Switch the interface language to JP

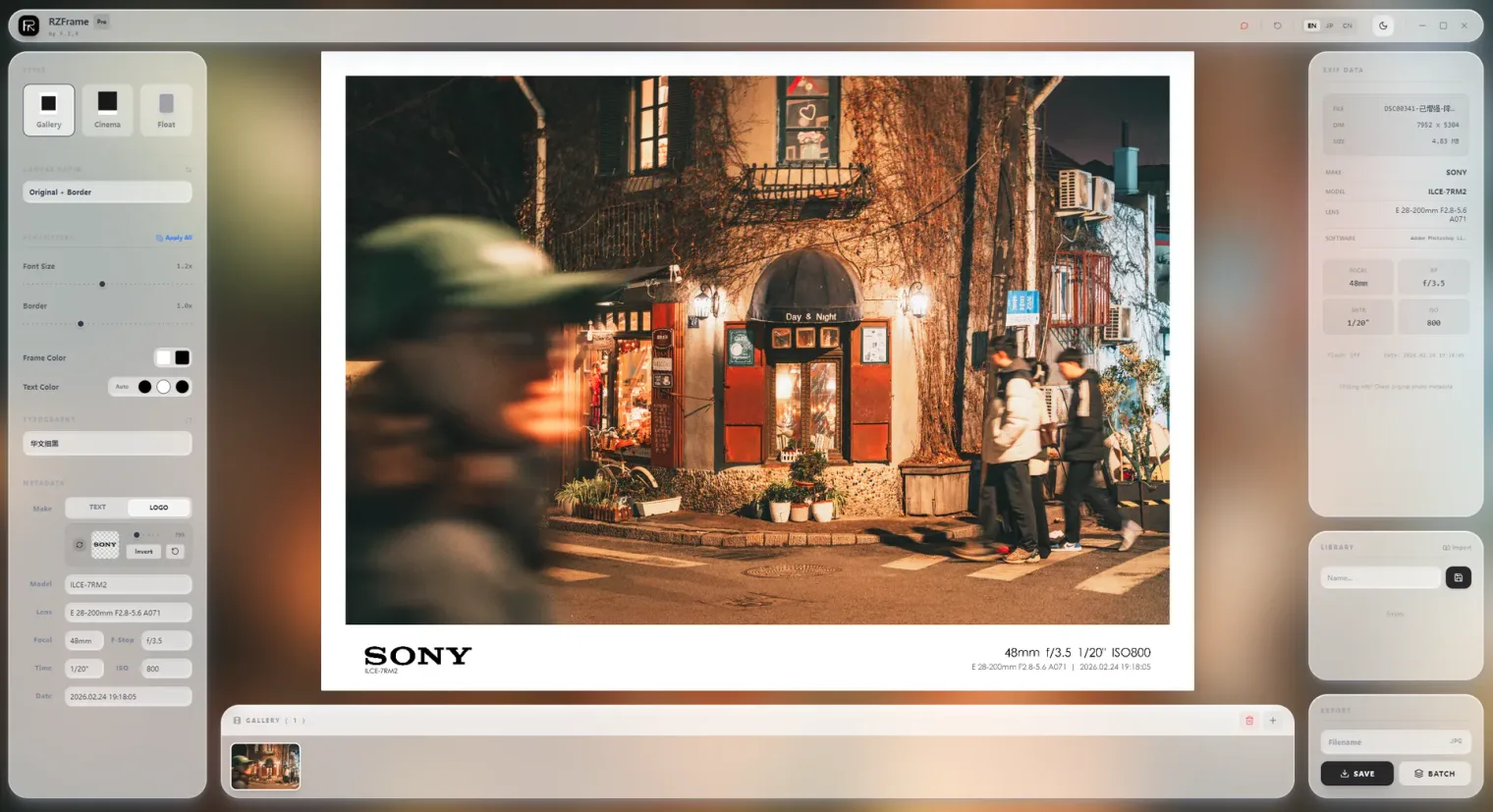point(1329,26)
